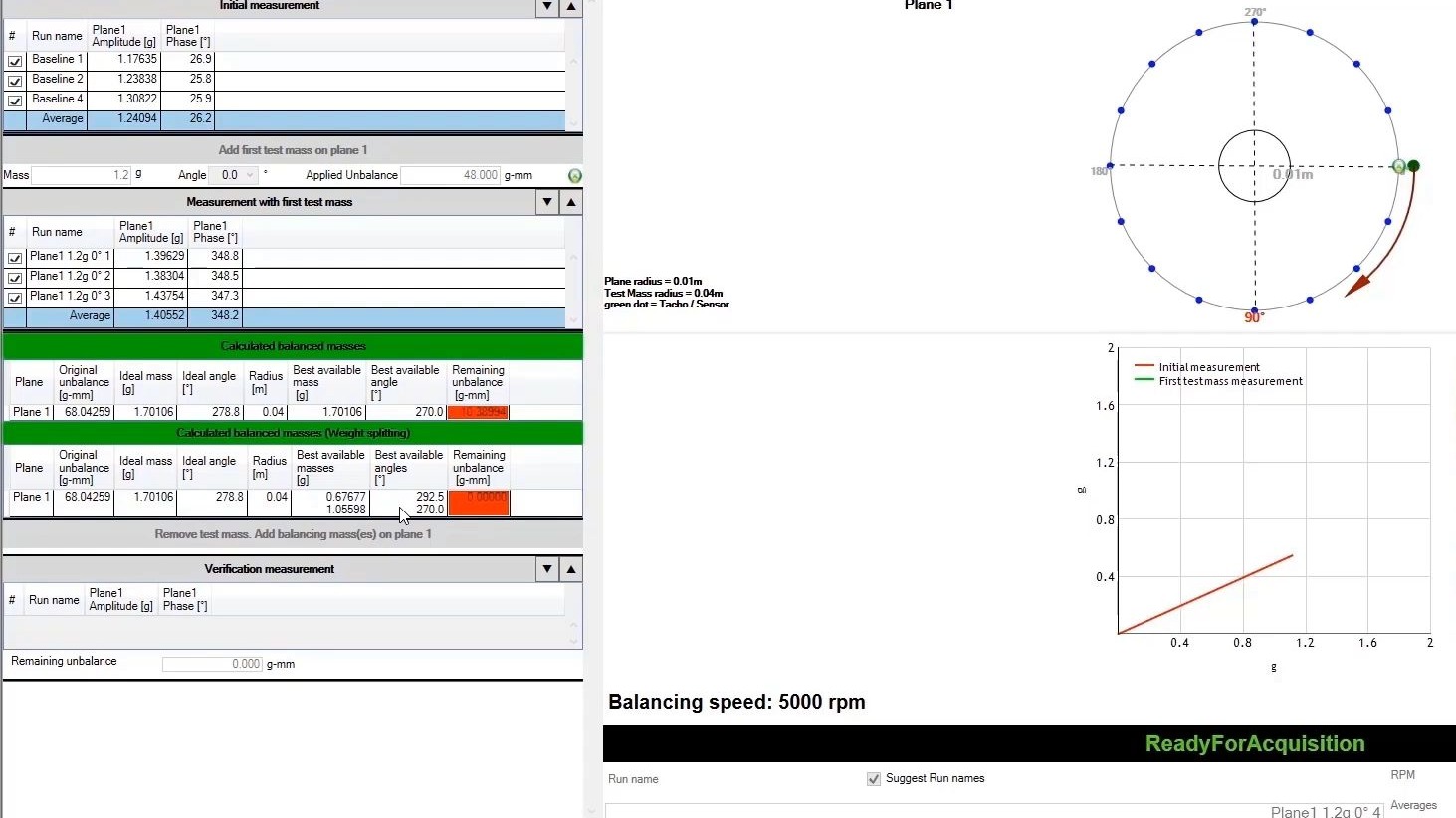Image resolution: width=1456 pixels, height=818 pixels.
Task: Click the Plane1 Phase [°] header in Verification measurement table
Action: point(185,600)
